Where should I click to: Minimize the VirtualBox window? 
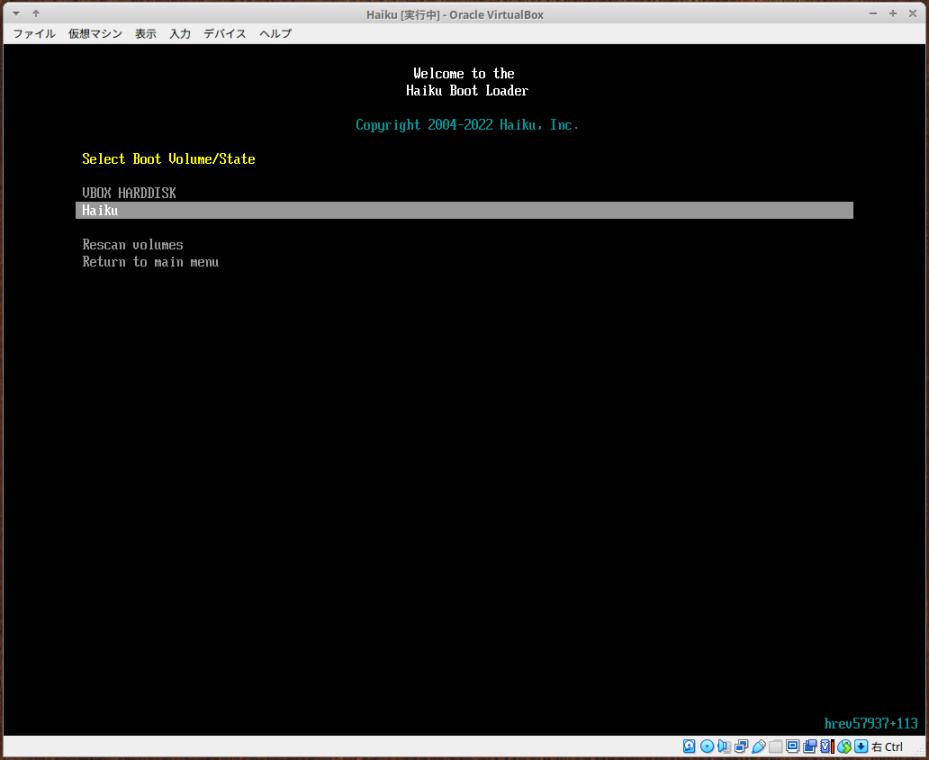873,13
